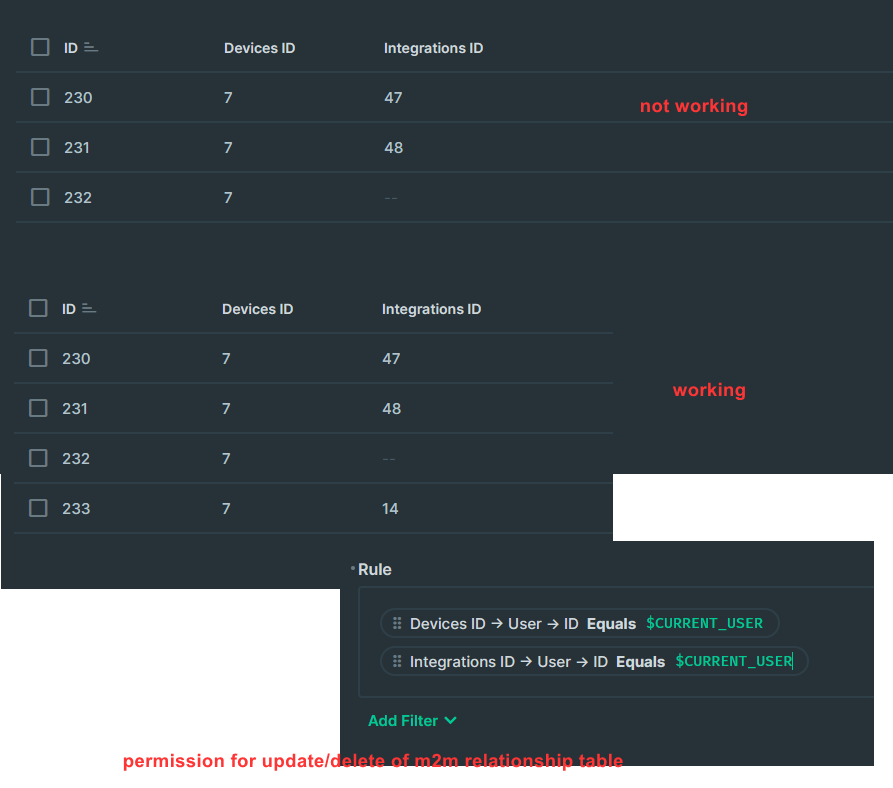Check row 232 in the not working table

click(40, 198)
